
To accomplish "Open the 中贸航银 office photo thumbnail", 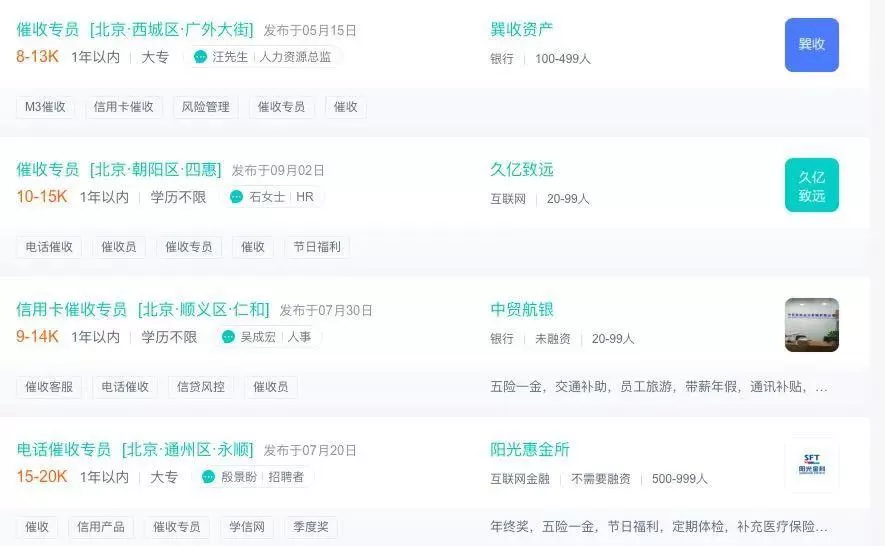I will [812, 325].
